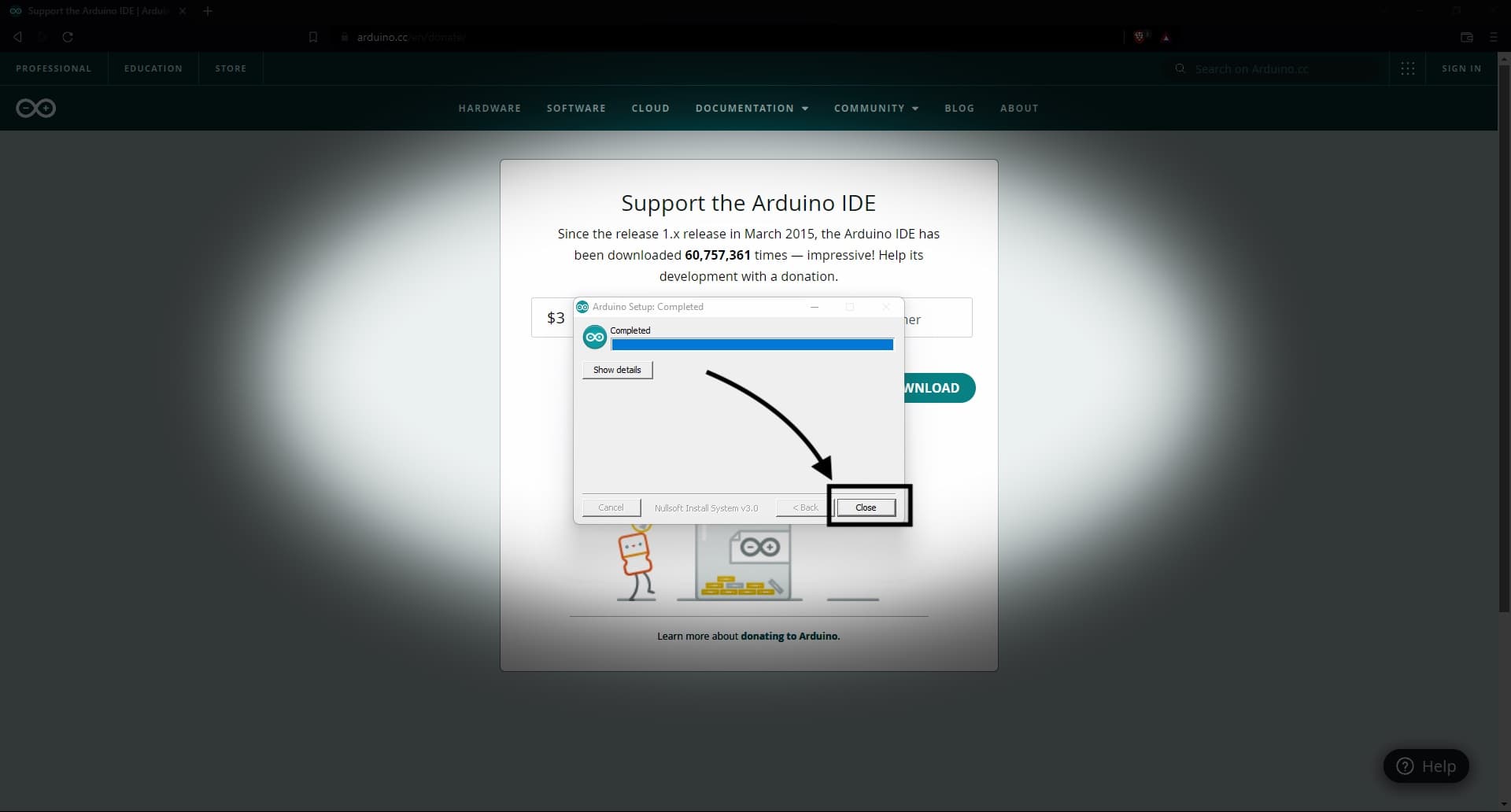1511x812 pixels.
Task: Go to the STORE section
Action: point(231,68)
